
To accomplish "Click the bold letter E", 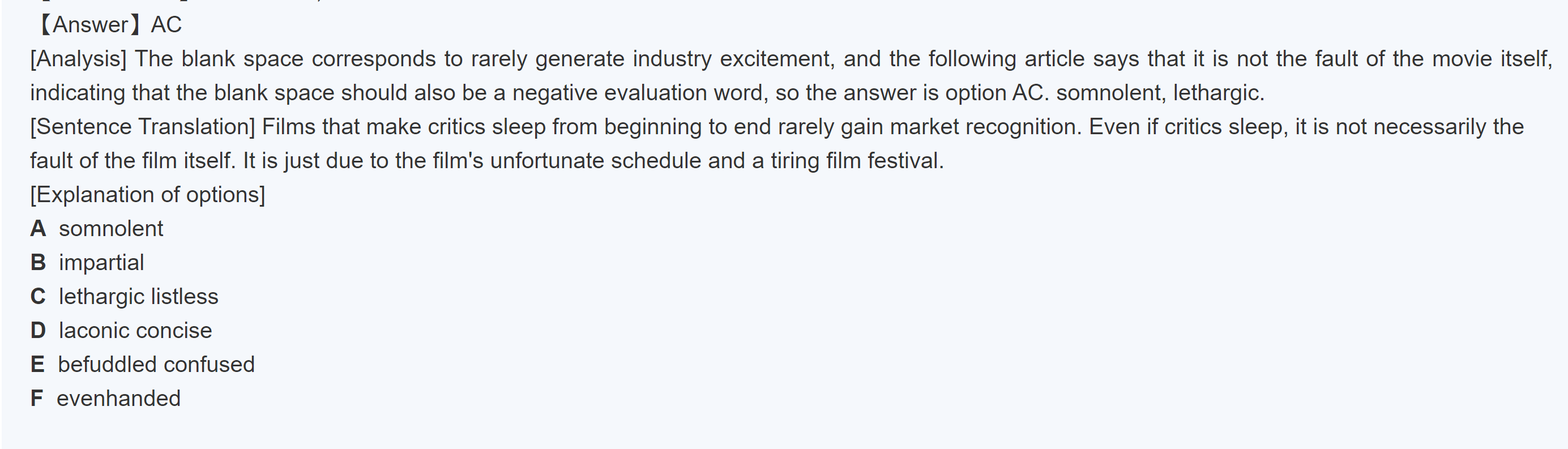I will point(37,365).
